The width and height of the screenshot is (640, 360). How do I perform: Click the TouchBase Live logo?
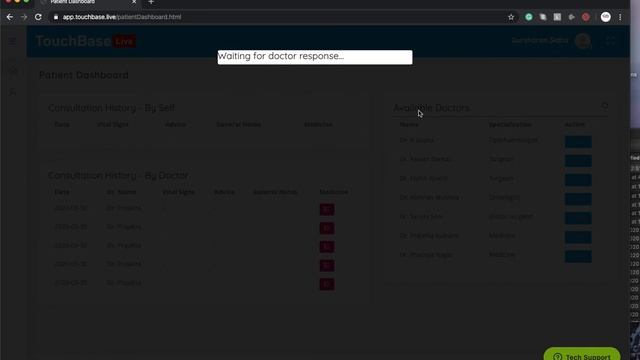[x=86, y=41]
